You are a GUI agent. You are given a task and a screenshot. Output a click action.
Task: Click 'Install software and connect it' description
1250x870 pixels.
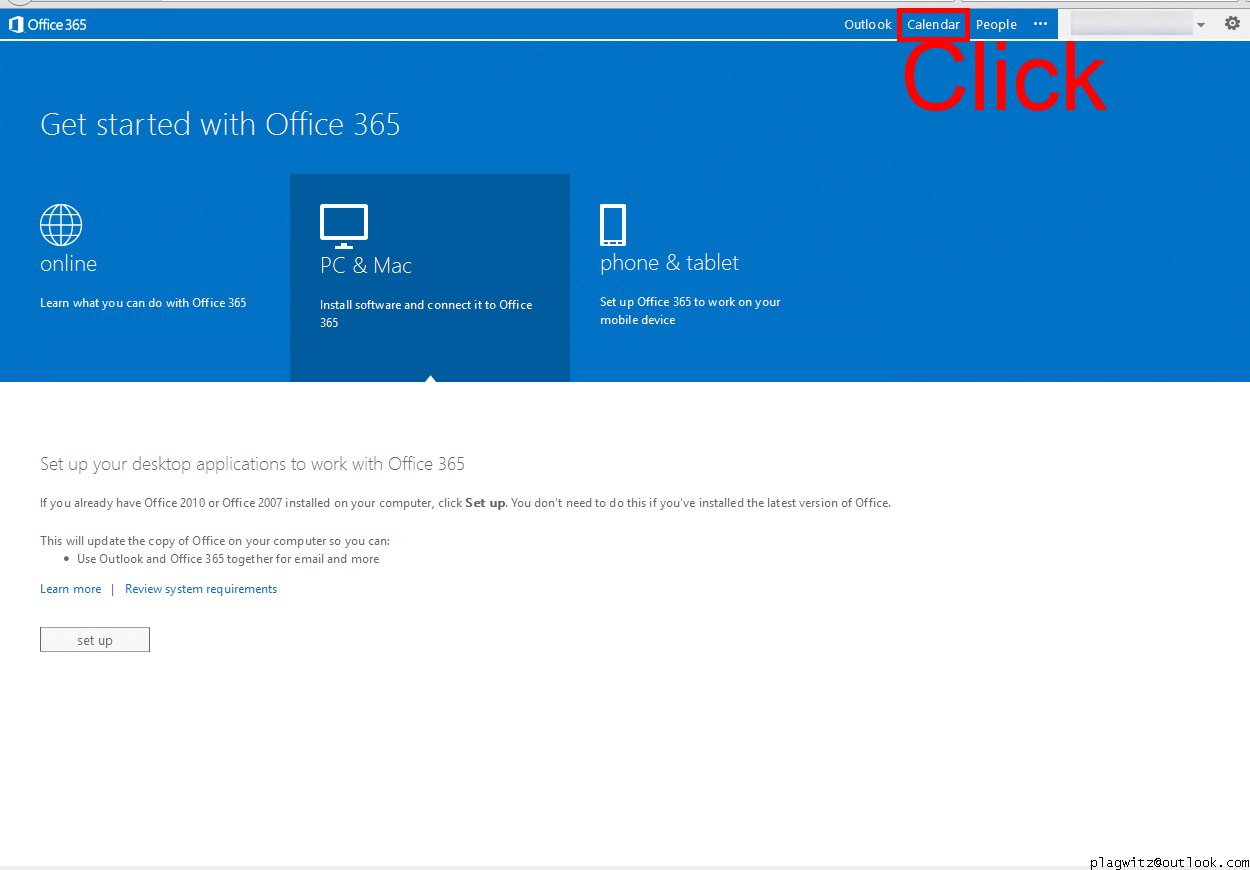click(426, 313)
